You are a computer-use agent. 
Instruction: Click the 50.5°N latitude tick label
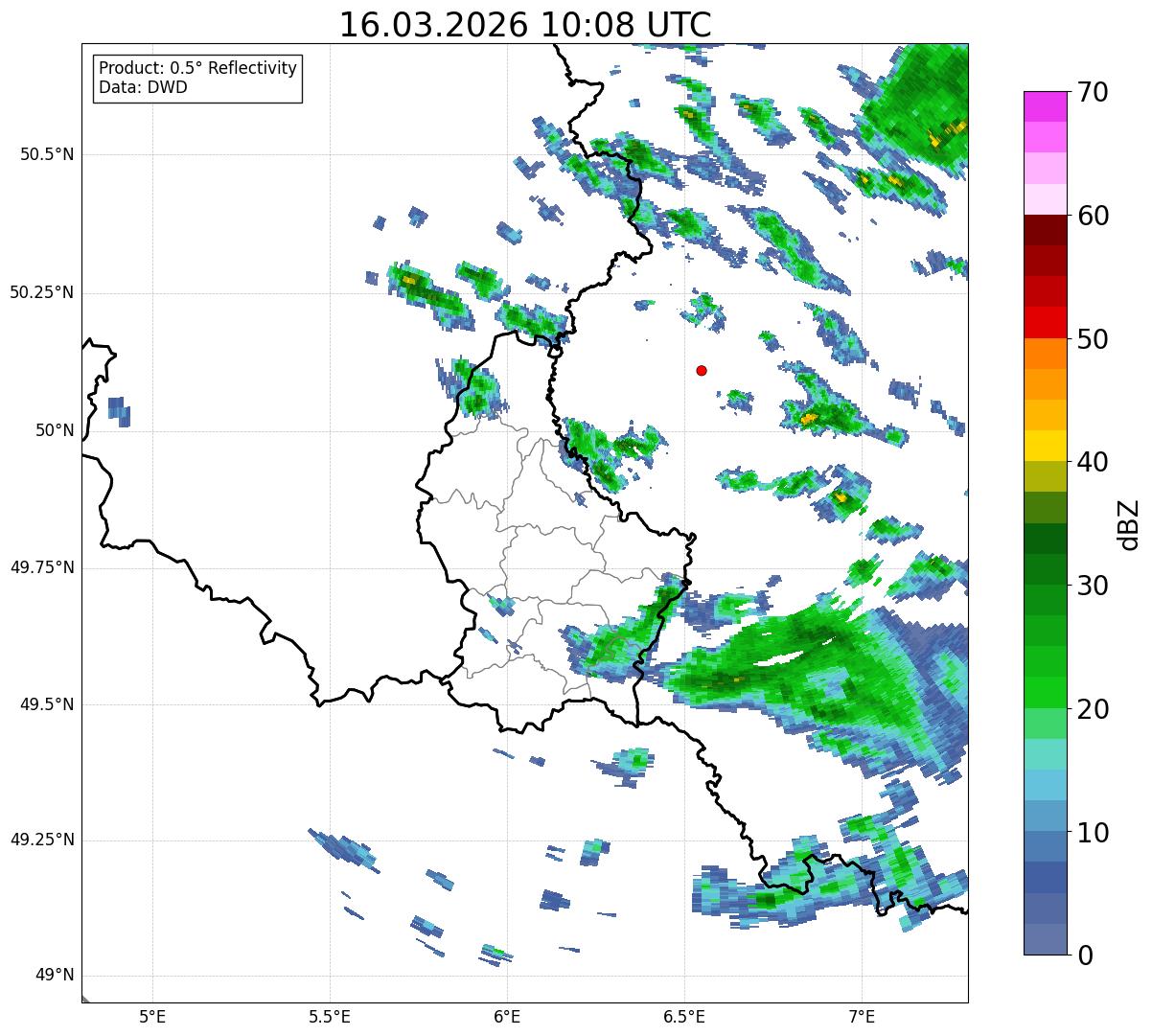[x=47, y=154]
